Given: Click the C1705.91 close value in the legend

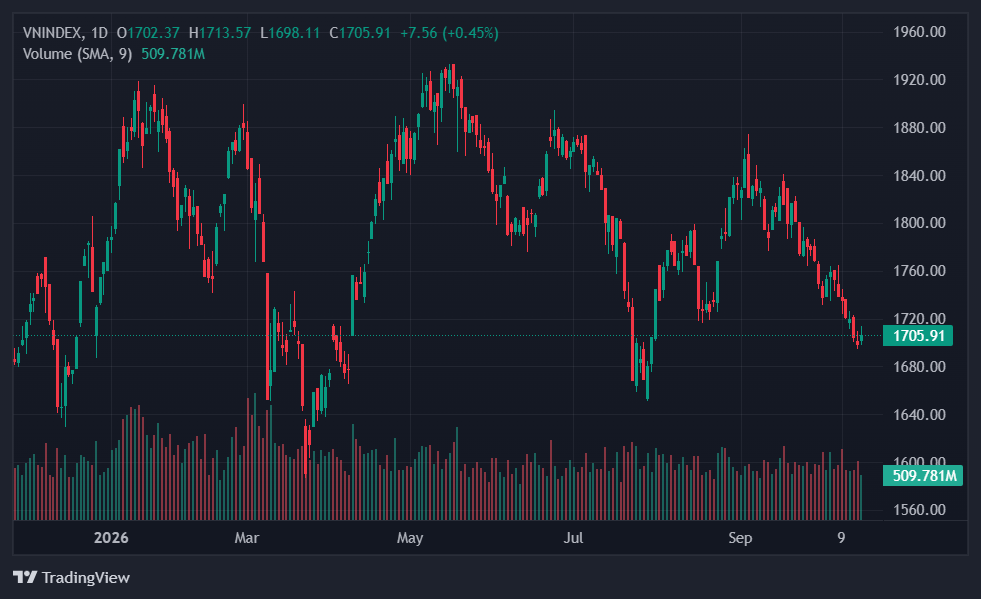Looking at the screenshot, I should point(360,33).
